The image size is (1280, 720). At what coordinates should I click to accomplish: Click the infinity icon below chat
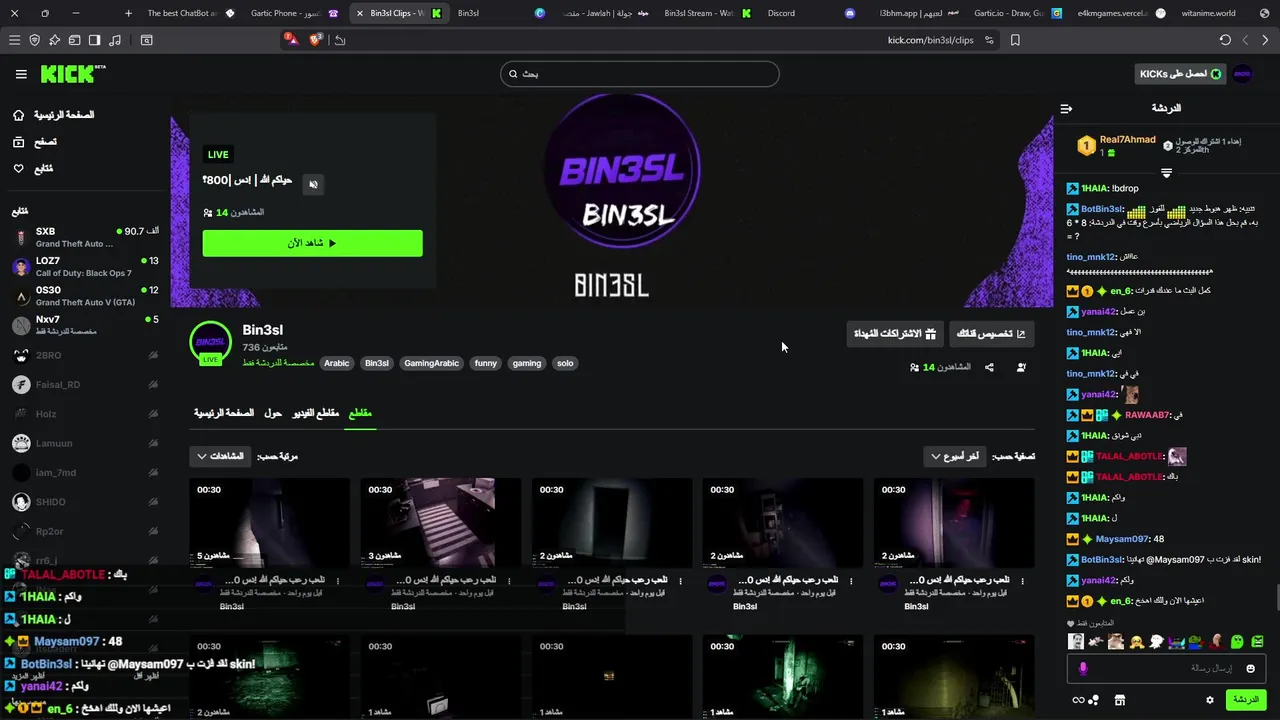point(1078,700)
